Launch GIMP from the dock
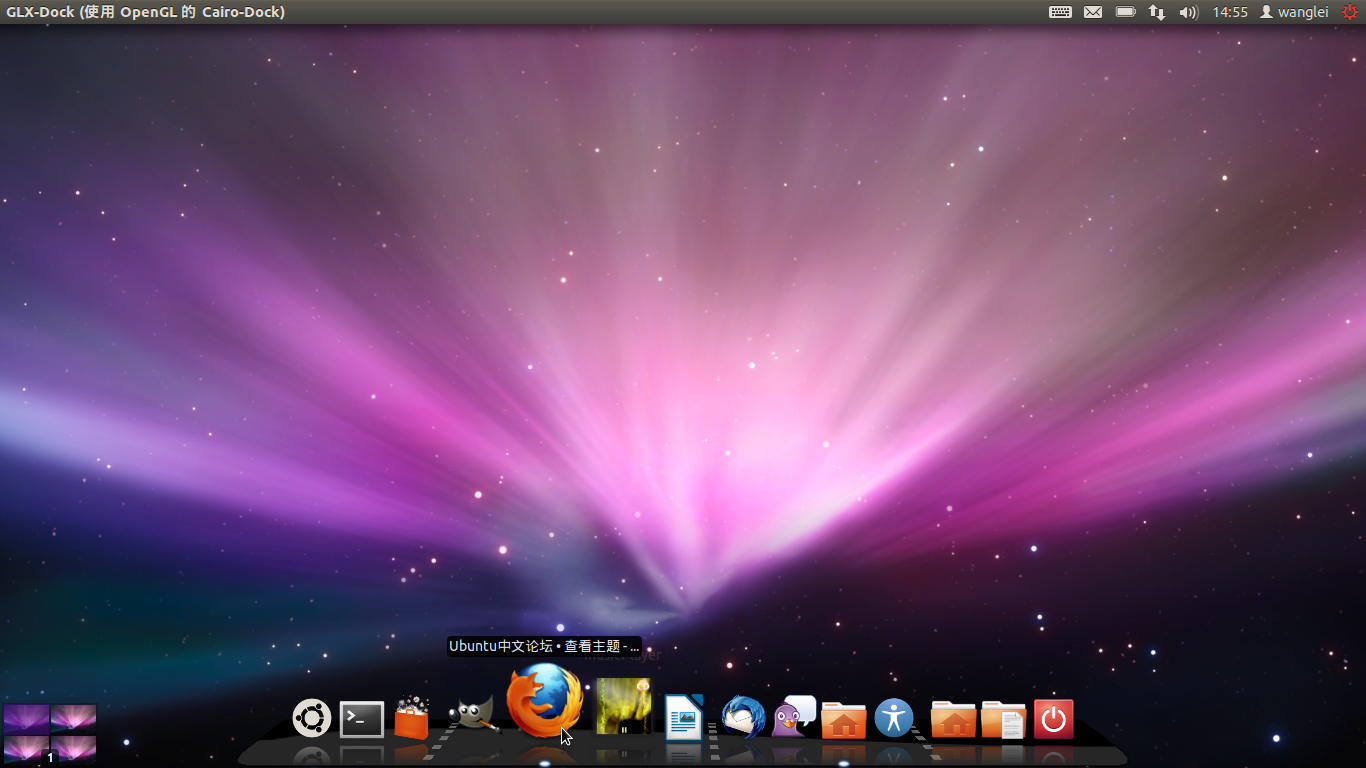Screen dimensions: 1366x768 point(474,714)
